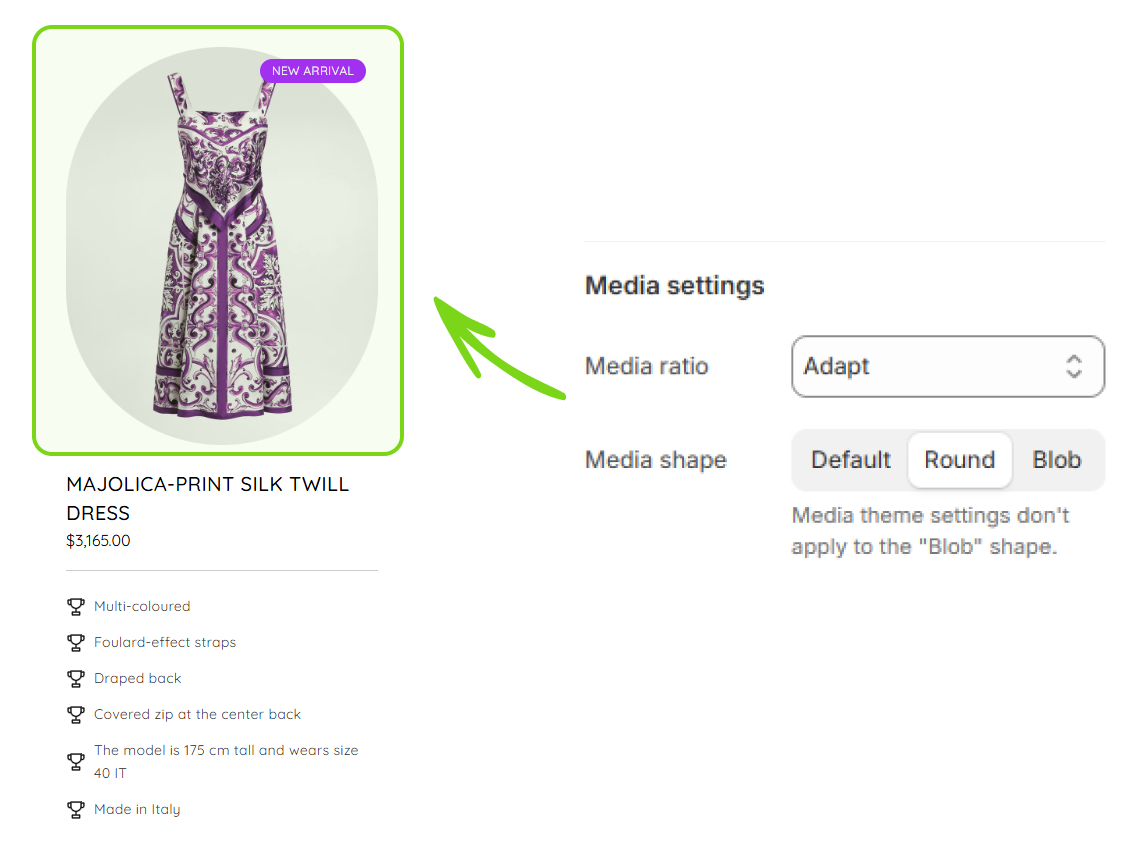
Task: Click the Media shape label
Action: pos(655,460)
